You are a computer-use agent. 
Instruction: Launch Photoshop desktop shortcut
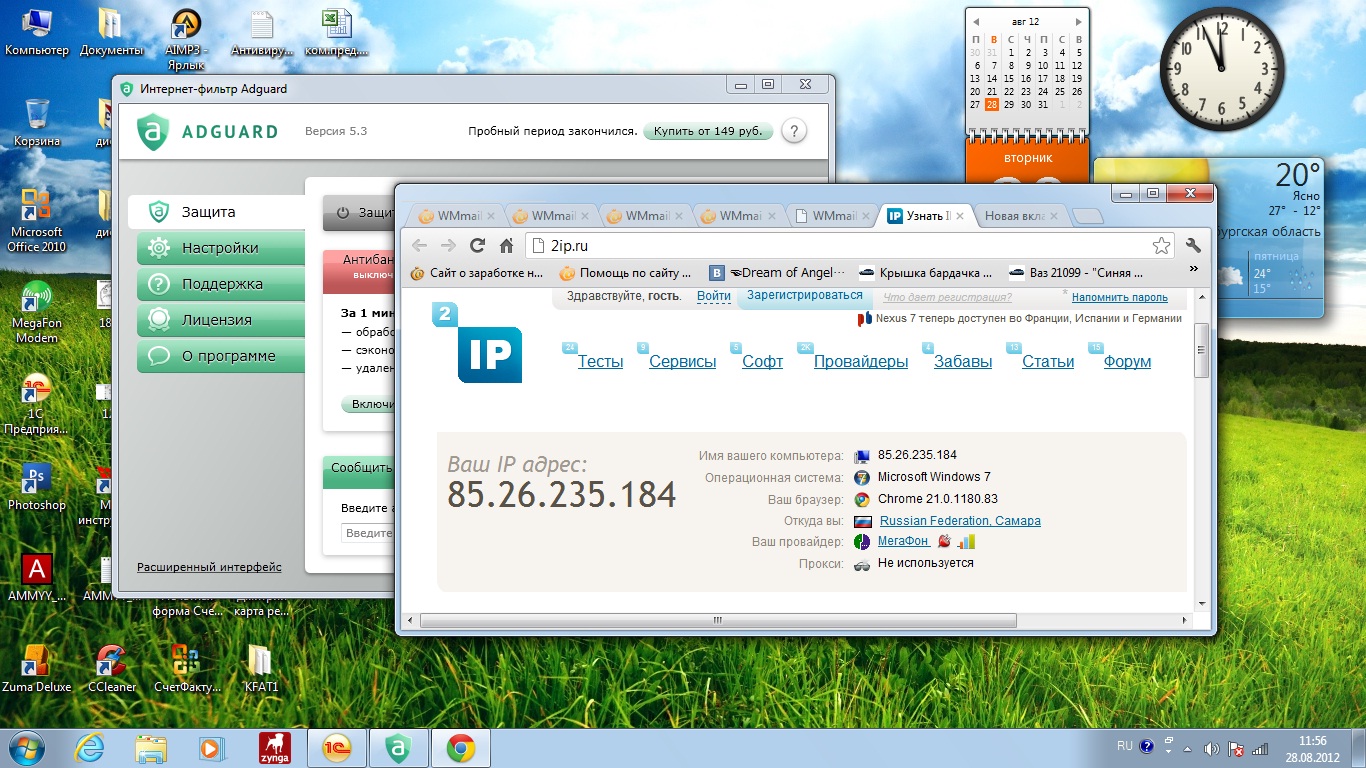pyautogui.click(x=37, y=486)
